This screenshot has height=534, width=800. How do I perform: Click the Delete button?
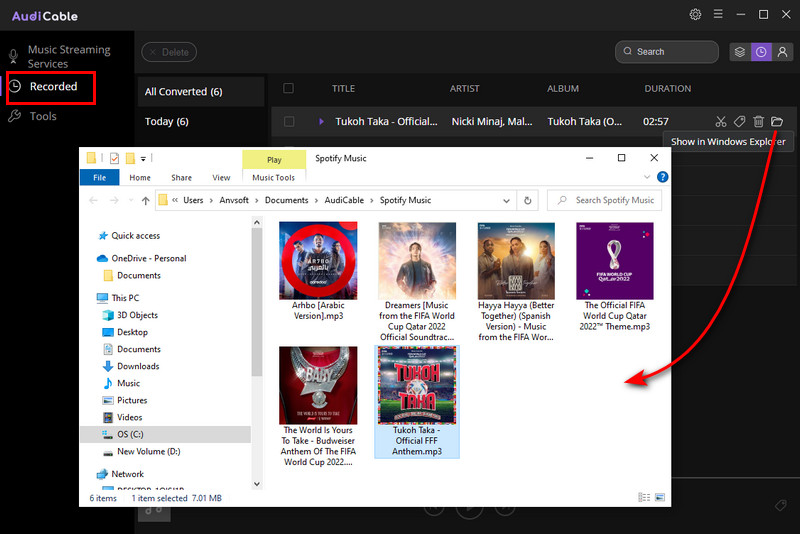pos(169,52)
